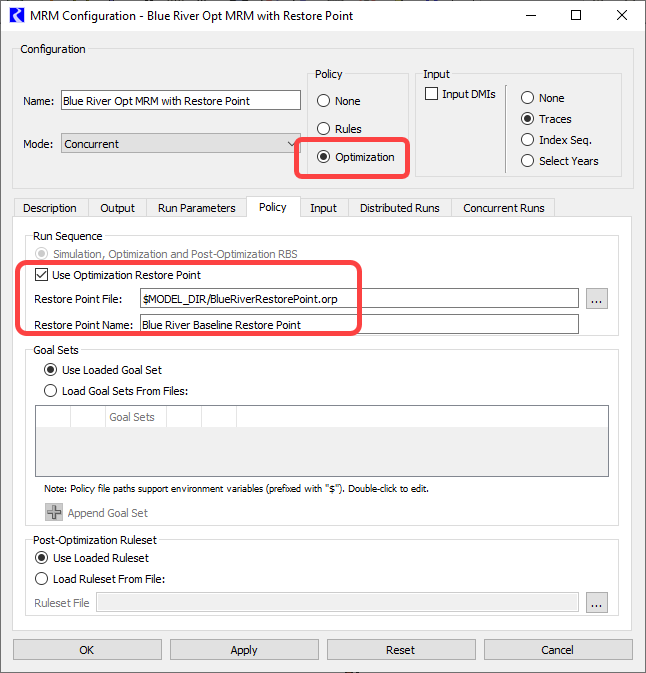Select the Rules policy radio button
The image size is (646, 673).
point(323,129)
